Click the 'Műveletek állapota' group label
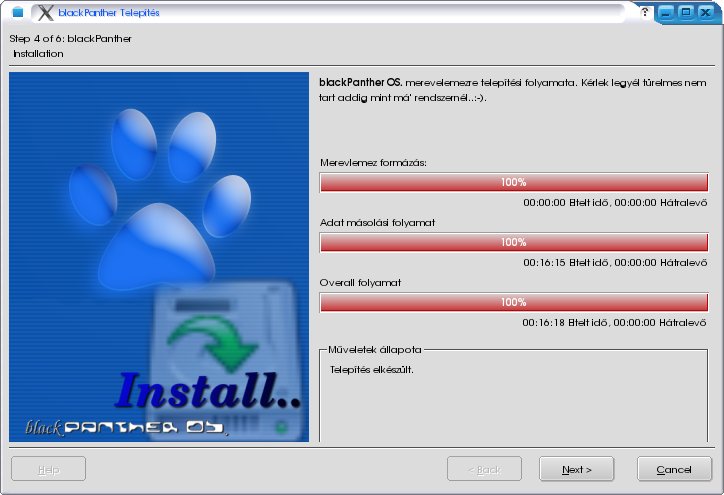Image resolution: width=724 pixels, height=495 pixels. (374, 350)
